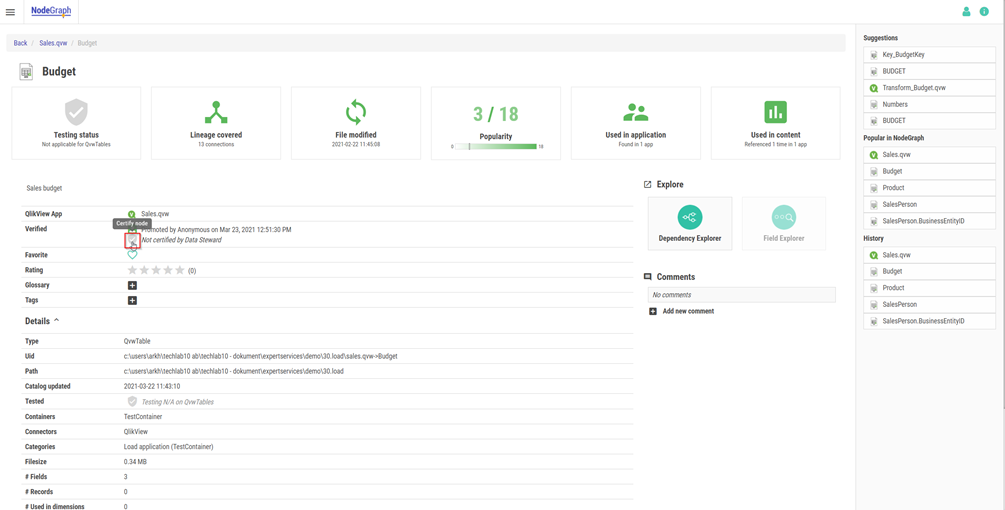Click the Explore external-link icon
The height and width of the screenshot is (510, 1005).
point(647,185)
